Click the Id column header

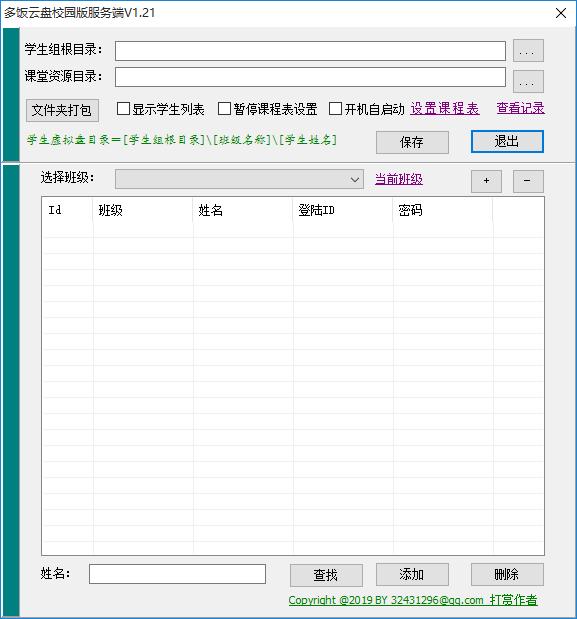coord(67,210)
